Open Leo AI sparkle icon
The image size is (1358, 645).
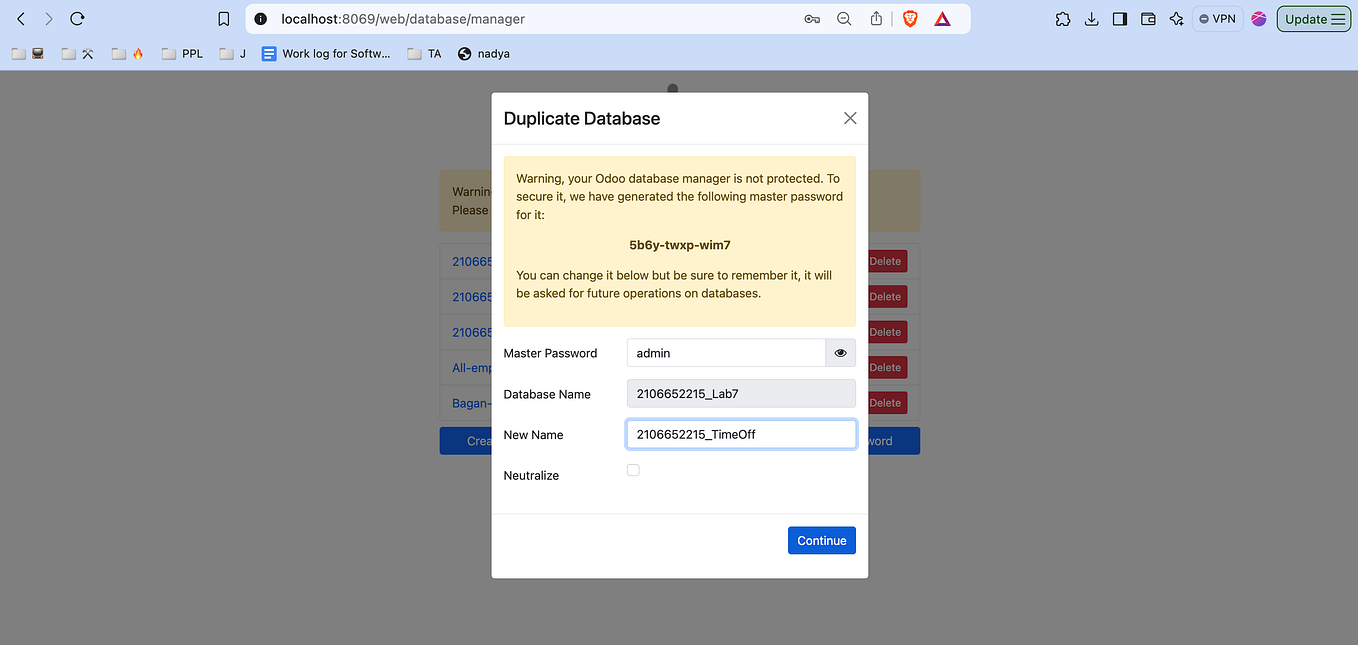[1176, 18]
